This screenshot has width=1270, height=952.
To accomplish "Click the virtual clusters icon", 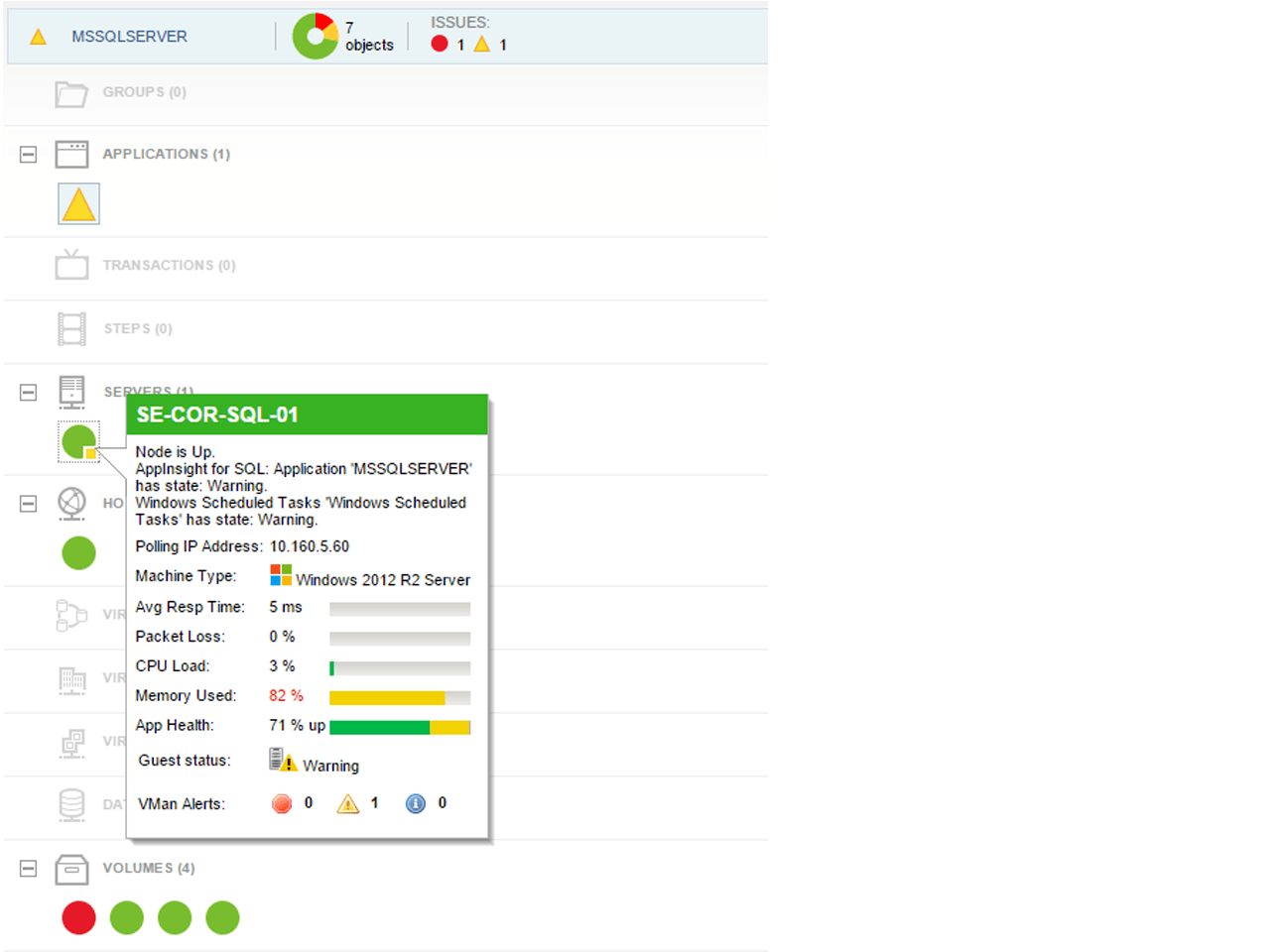I will click(x=71, y=615).
